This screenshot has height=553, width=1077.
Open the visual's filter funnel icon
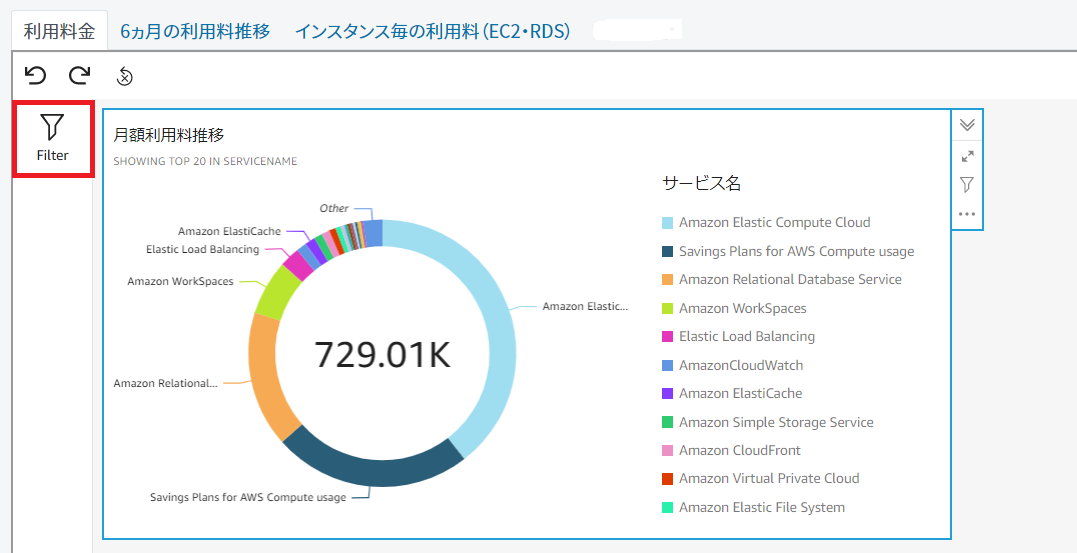click(967, 184)
